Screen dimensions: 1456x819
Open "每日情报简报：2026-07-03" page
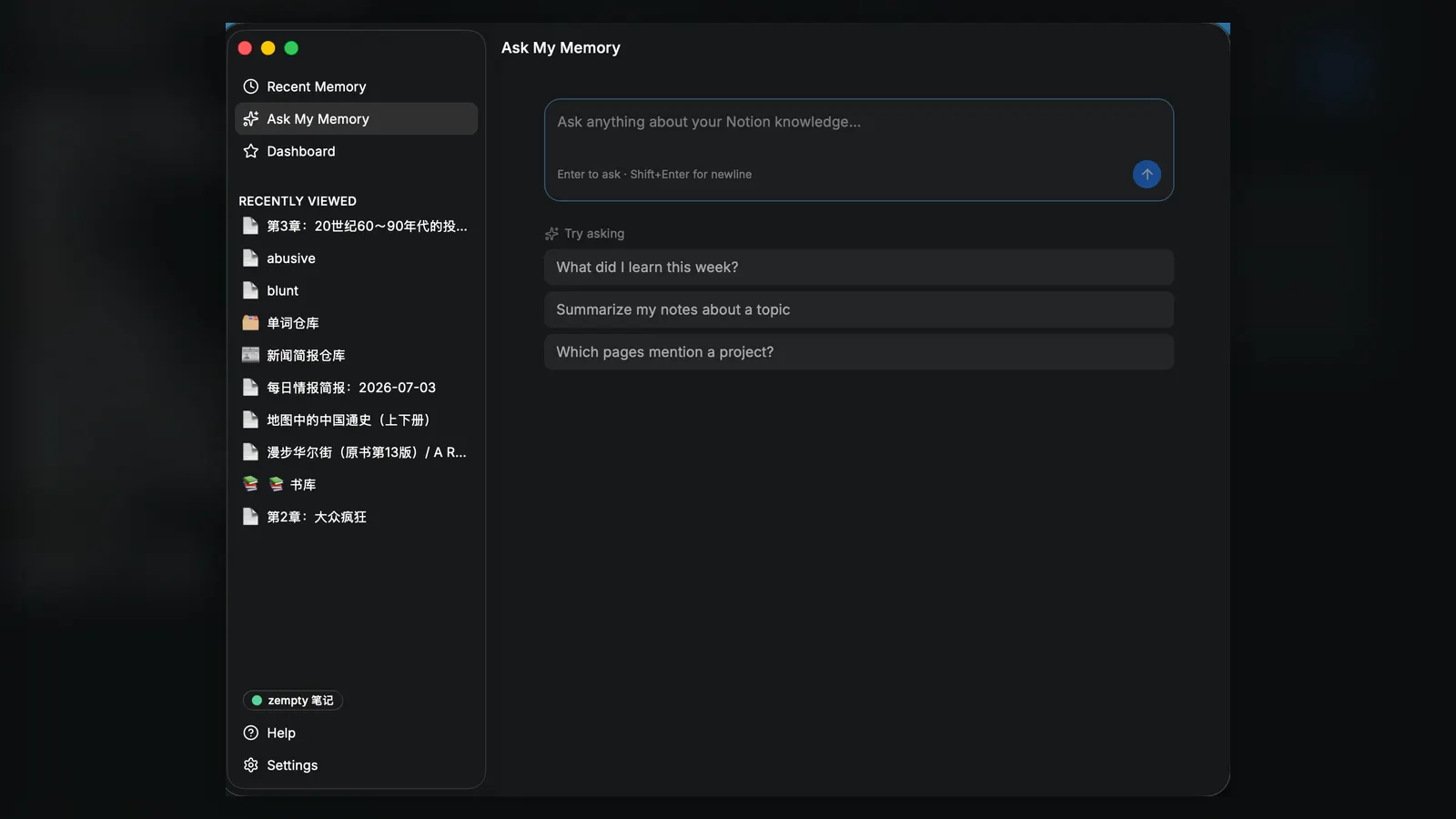pos(356,388)
